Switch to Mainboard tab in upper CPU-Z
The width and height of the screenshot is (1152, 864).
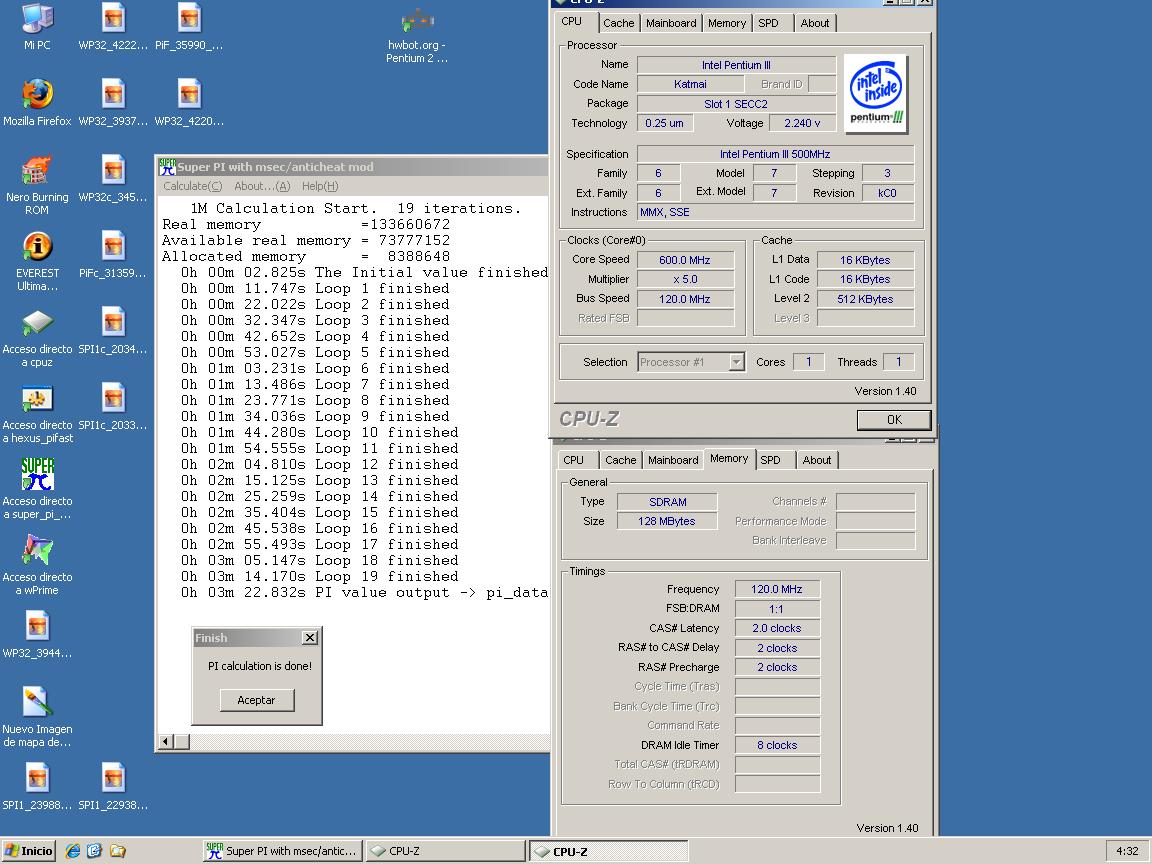point(671,23)
